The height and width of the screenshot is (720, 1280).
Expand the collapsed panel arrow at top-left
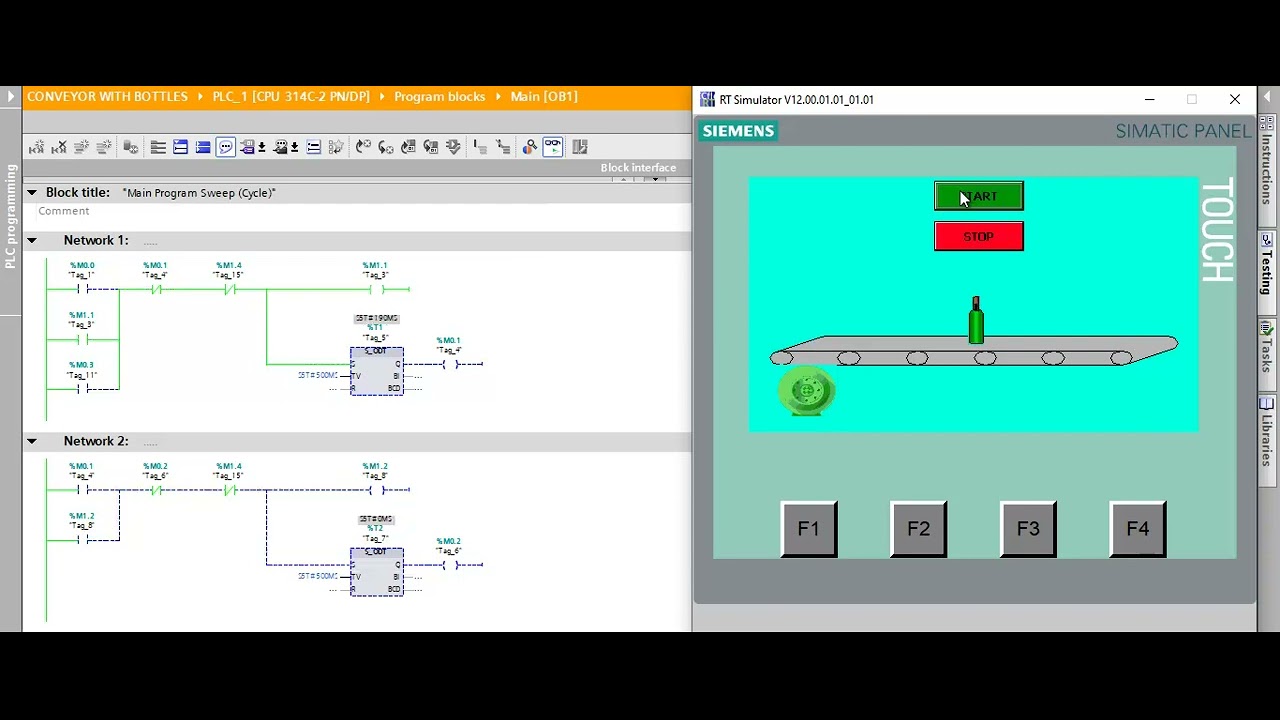click(x=11, y=97)
